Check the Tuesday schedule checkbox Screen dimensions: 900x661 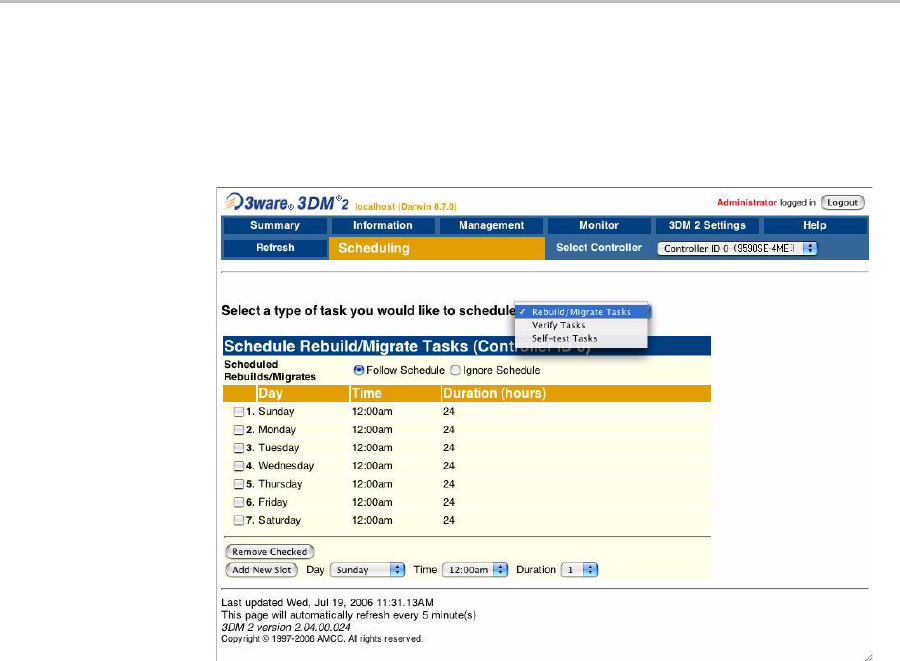pyautogui.click(x=239, y=448)
